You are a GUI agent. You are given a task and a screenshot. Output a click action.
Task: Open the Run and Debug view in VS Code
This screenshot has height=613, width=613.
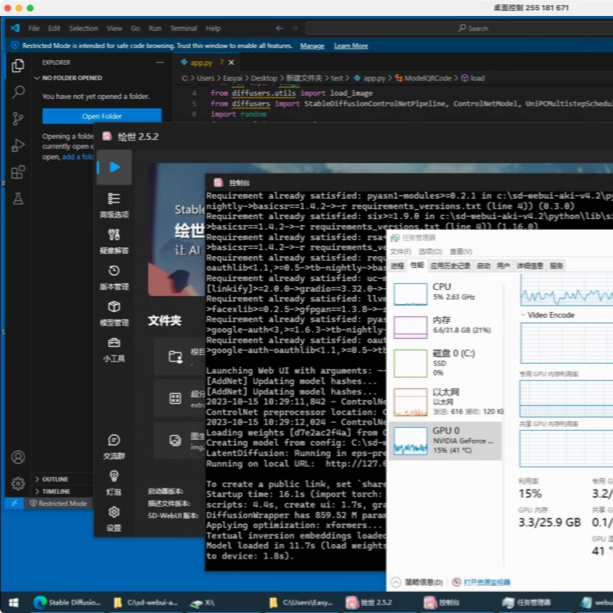(18, 145)
